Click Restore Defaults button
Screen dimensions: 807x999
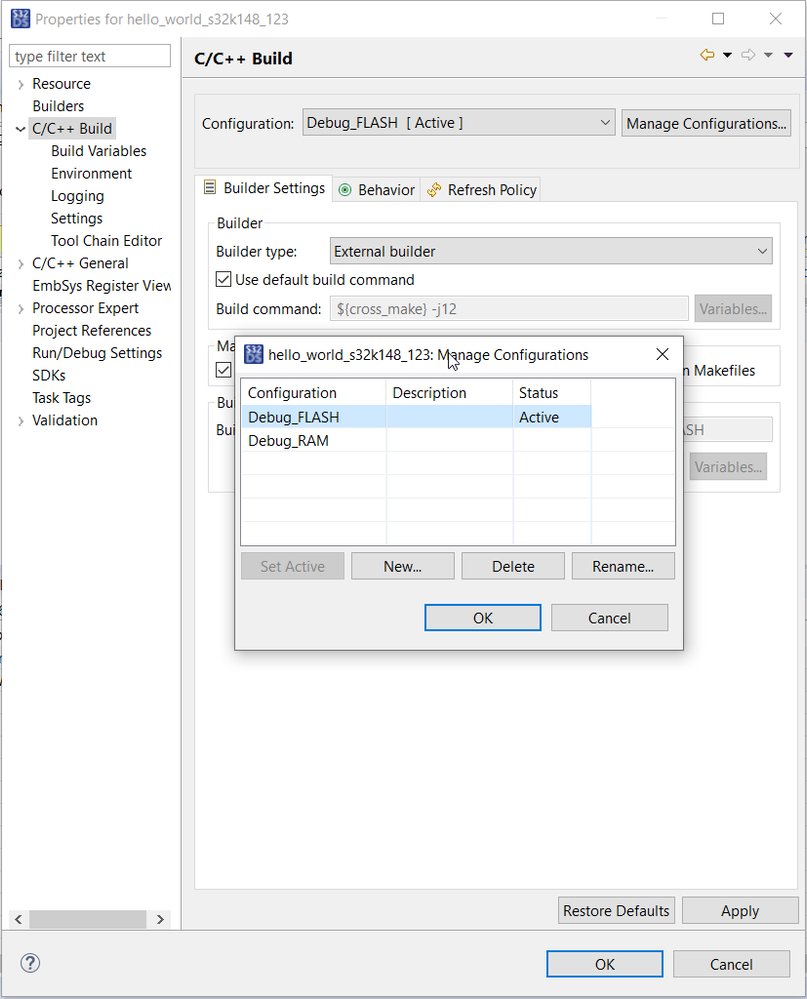click(x=616, y=911)
